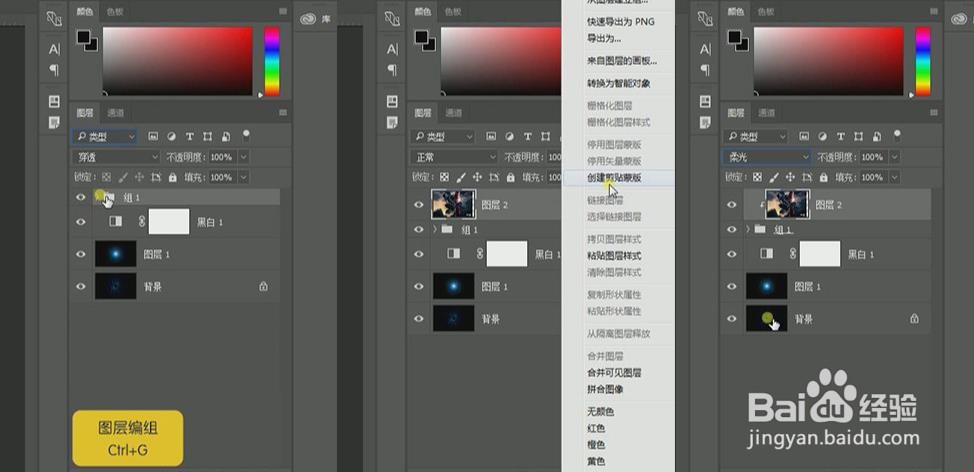The height and width of the screenshot is (472, 974).
Task: Hide the 黑白 1 layer in left panel
Action: tap(80, 222)
